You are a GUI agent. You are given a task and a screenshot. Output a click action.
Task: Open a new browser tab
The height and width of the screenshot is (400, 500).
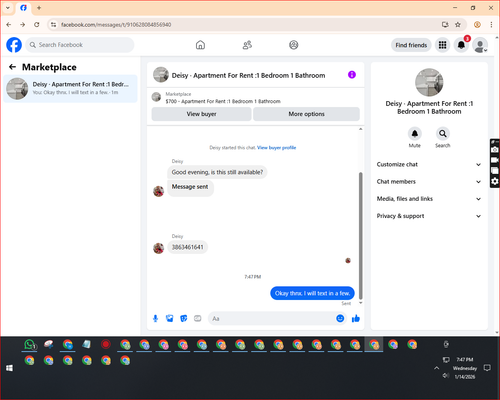click(39, 8)
